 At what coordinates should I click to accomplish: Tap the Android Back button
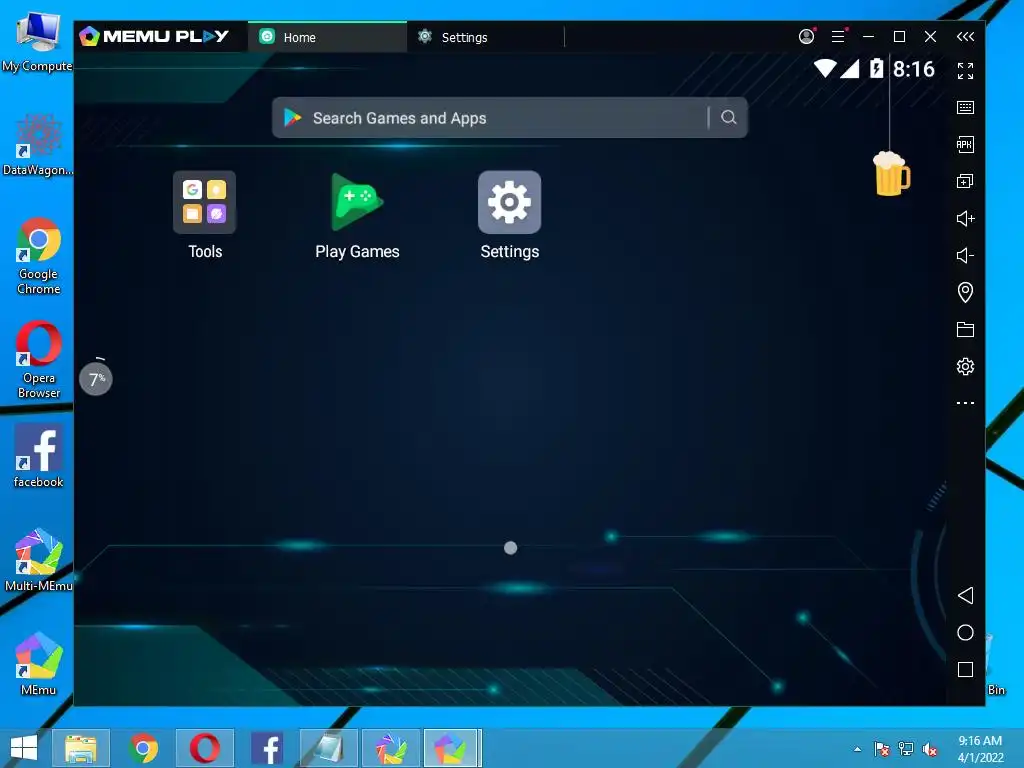(965, 595)
